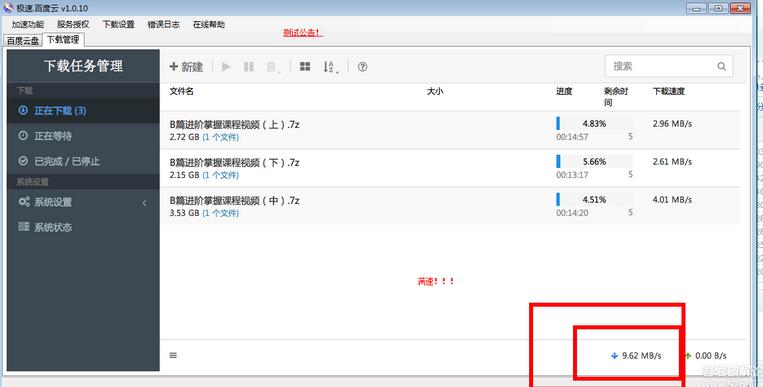The image size is (763, 387).
Task: Open 系统状态 in the sidebar
Action: (83, 227)
